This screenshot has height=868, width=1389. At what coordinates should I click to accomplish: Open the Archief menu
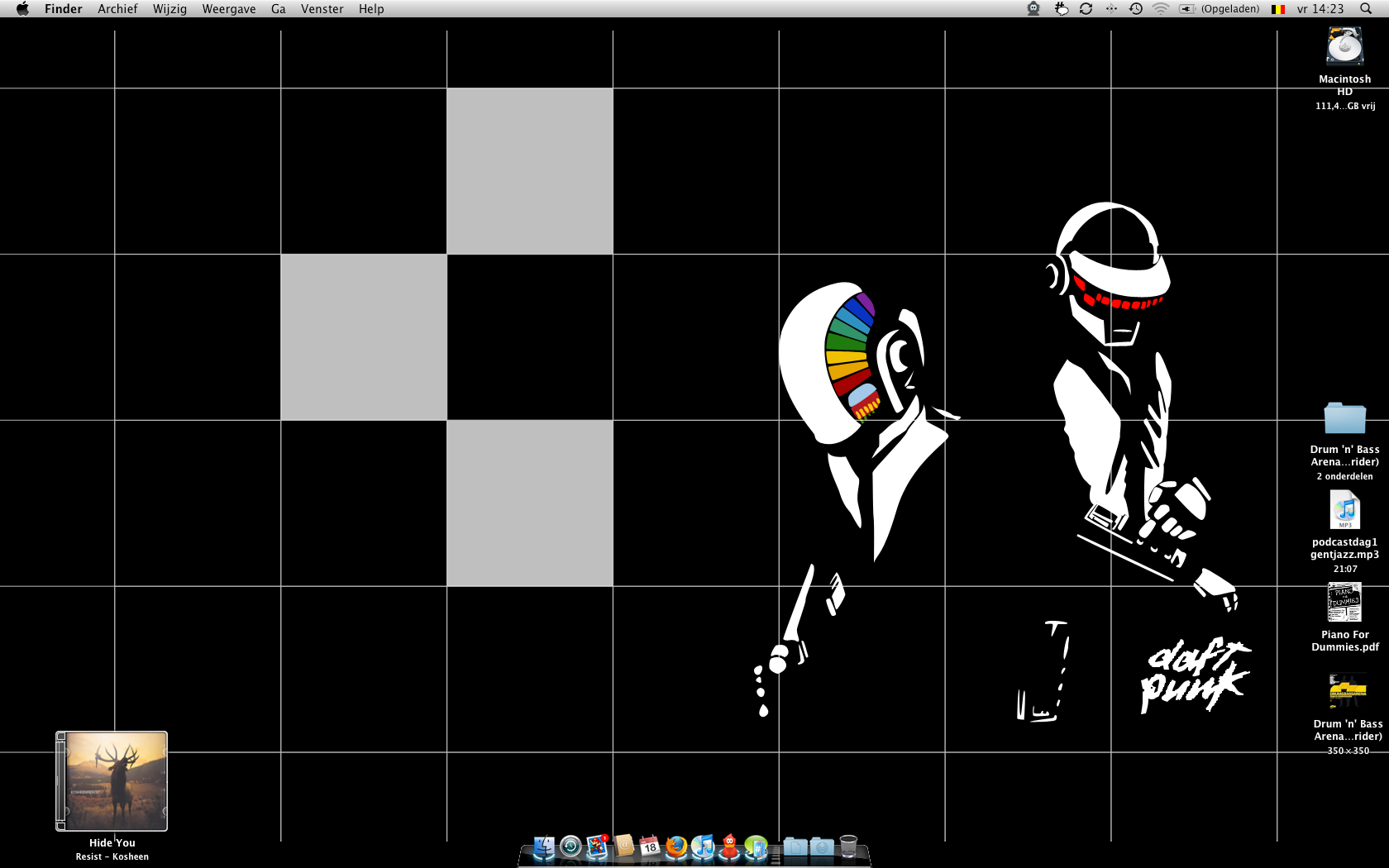[x=117, y=9]
